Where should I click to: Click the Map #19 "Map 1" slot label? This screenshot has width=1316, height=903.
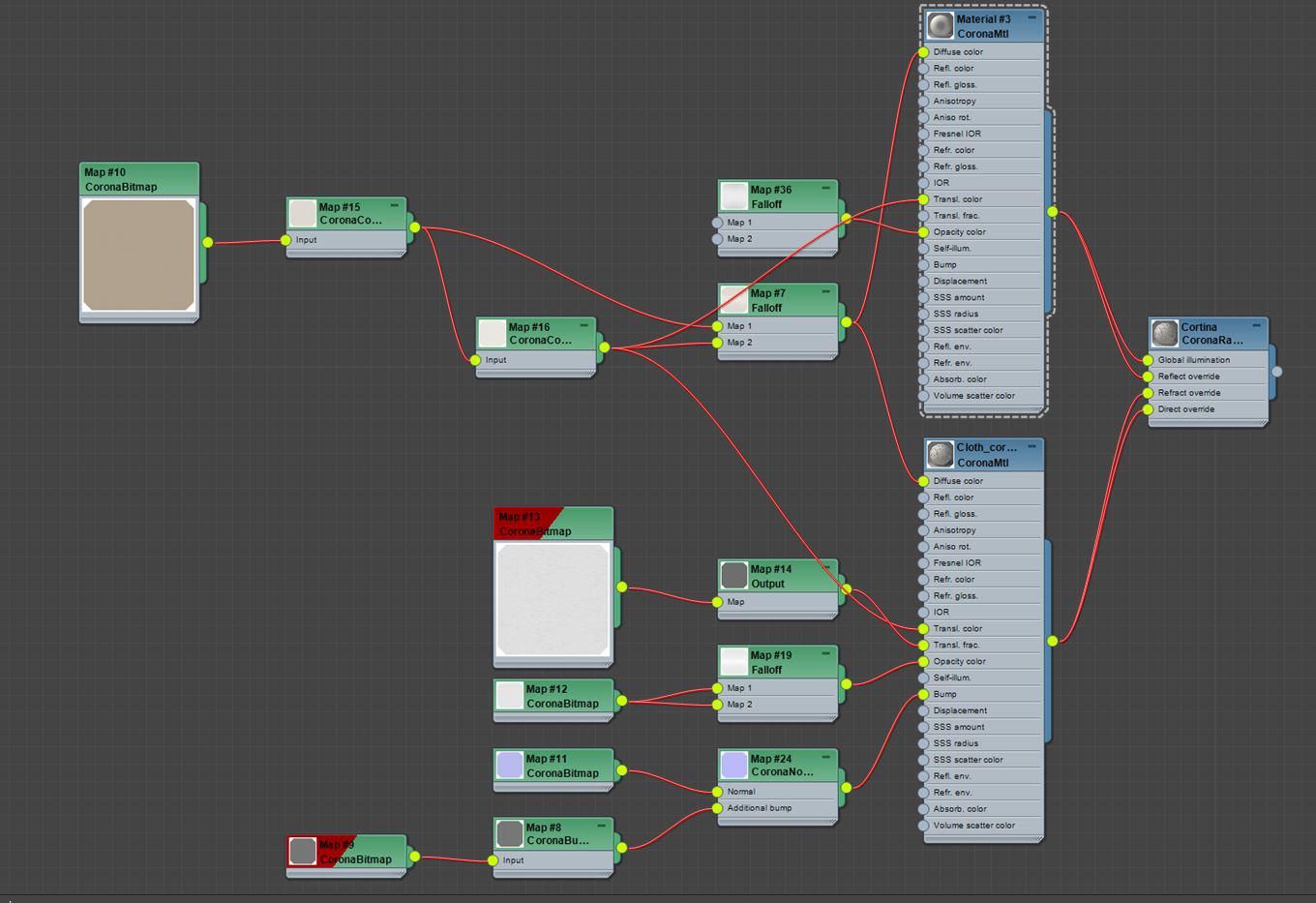(x=739, y=688)
